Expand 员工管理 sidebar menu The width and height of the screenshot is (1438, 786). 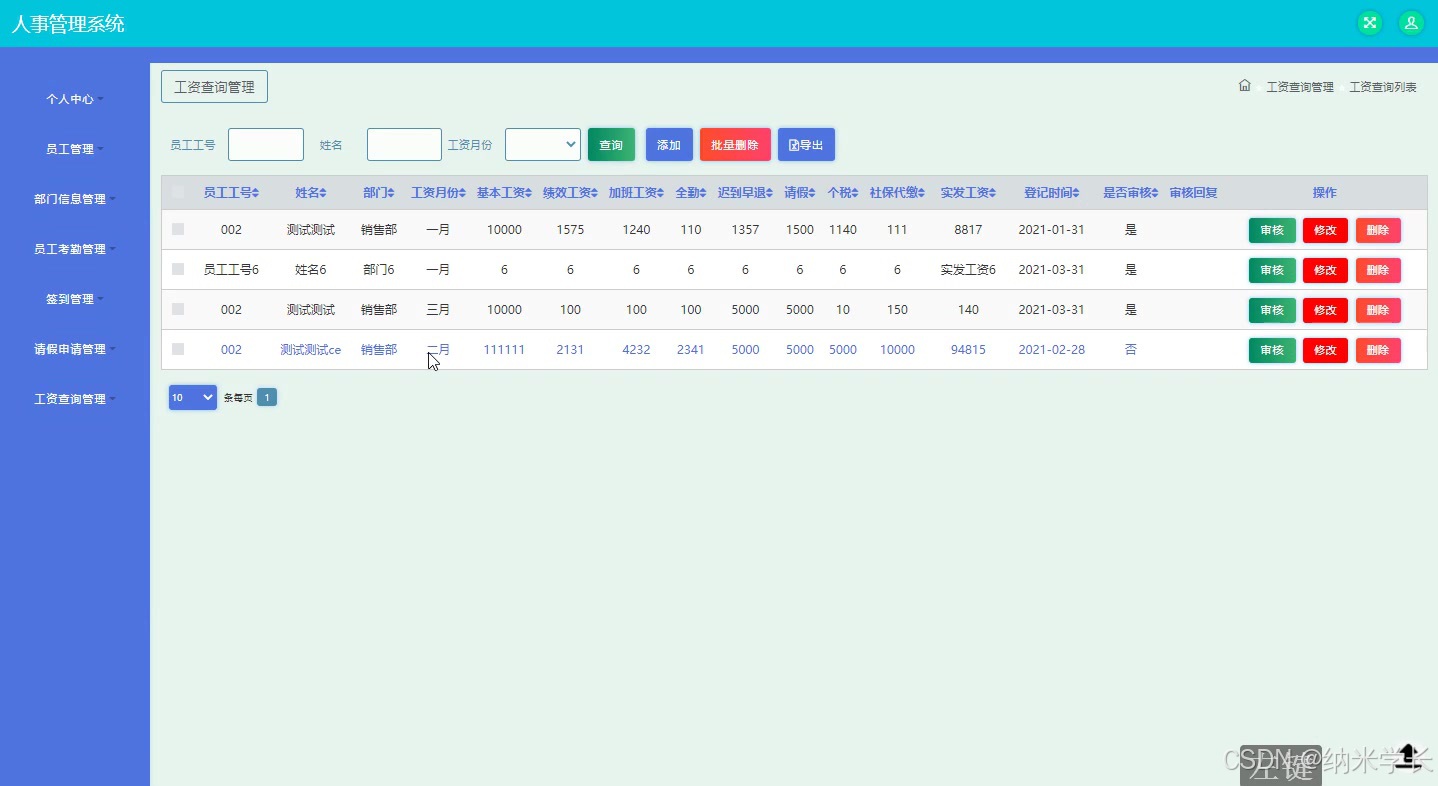[75, 149]
